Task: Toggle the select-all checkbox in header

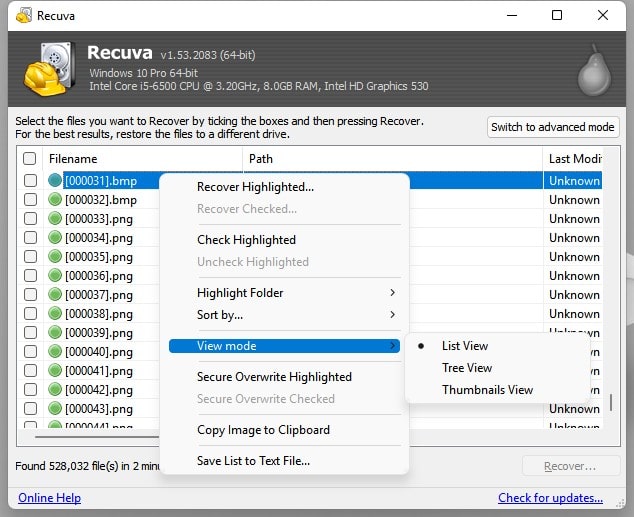Action: [x=30, y=158]
